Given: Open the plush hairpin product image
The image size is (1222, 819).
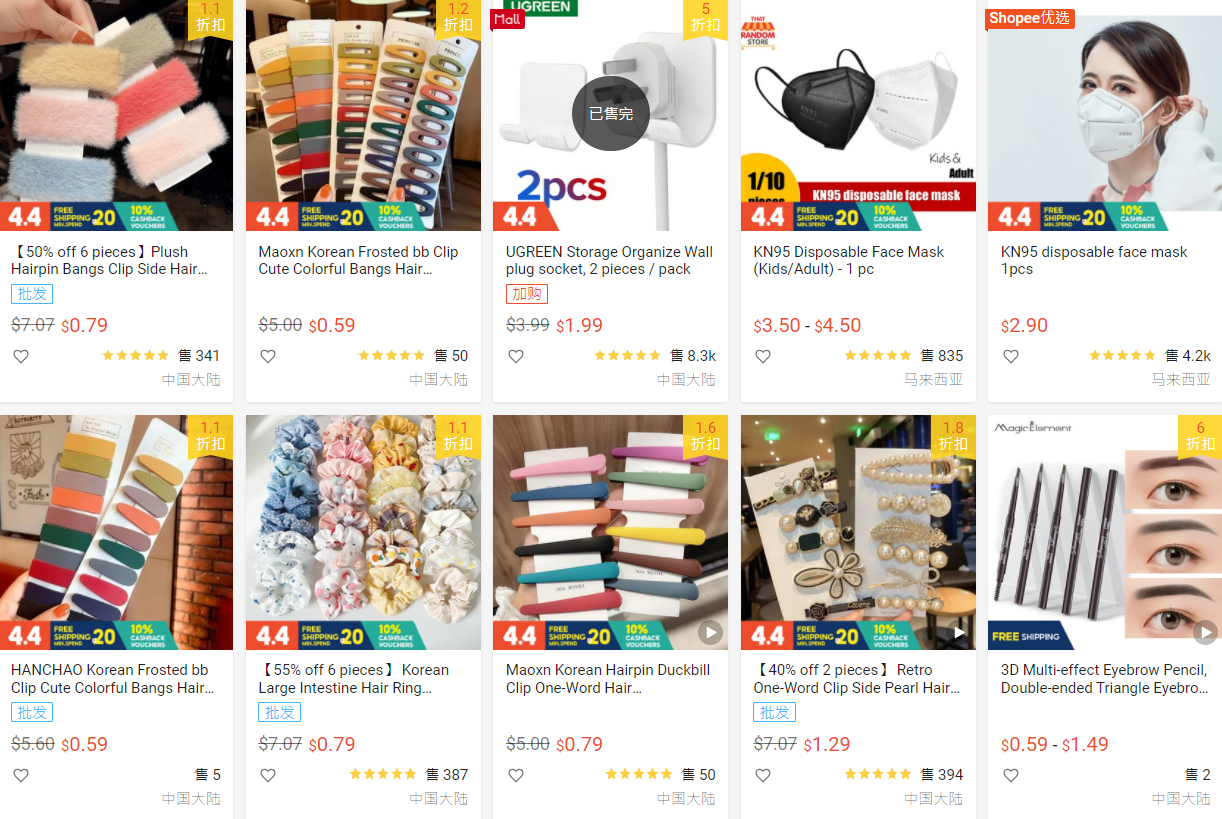Looking at the screenshot, I should tap(116, 115).
